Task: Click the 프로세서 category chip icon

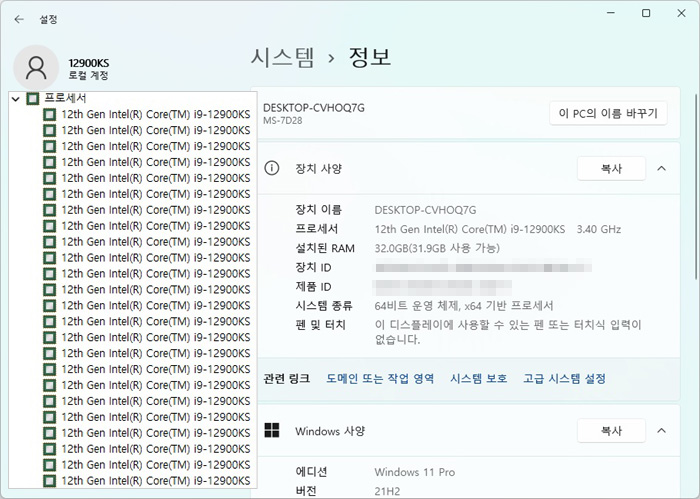Action: click(x=33, y=98)
